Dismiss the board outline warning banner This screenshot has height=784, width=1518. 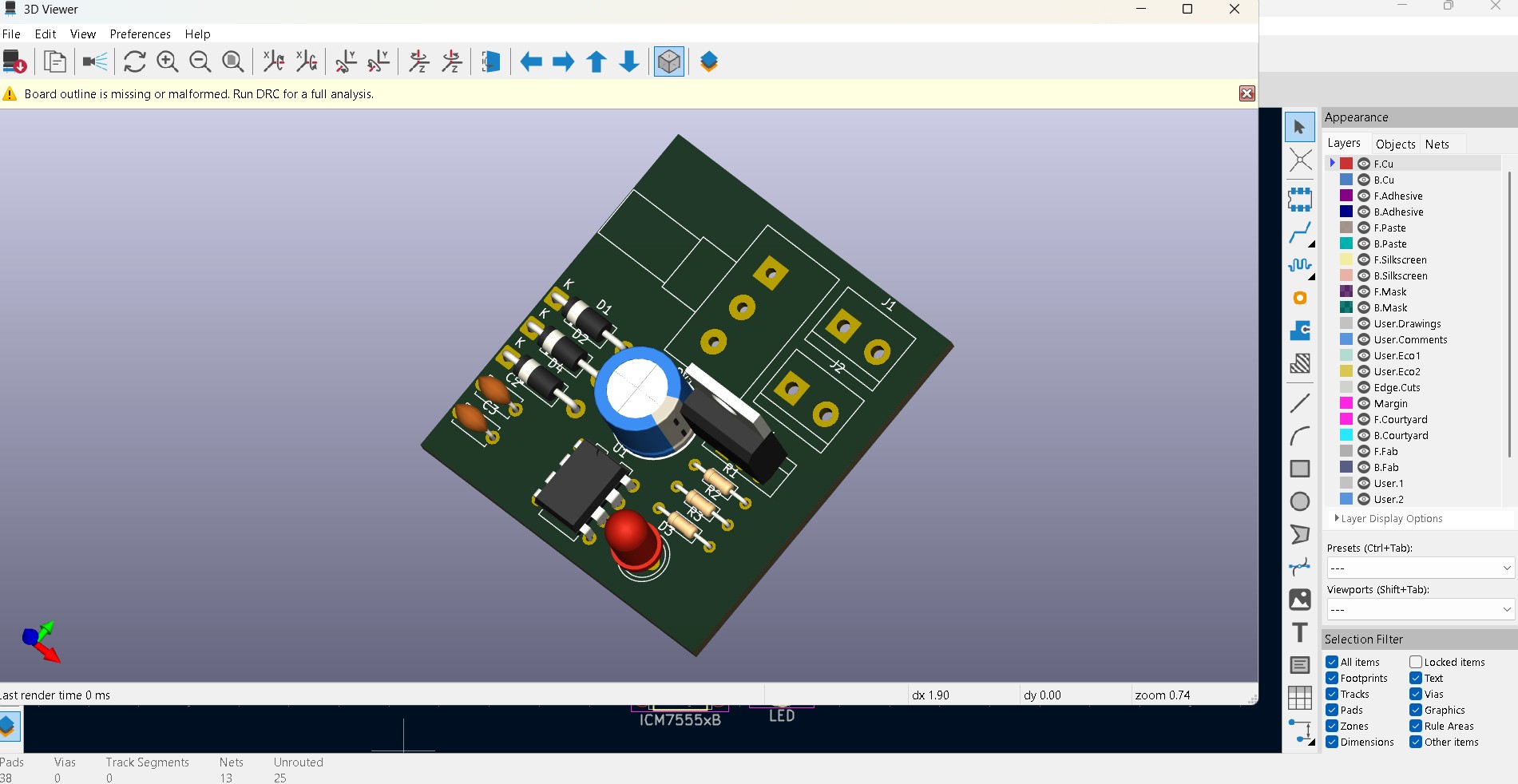[1247, 93]
